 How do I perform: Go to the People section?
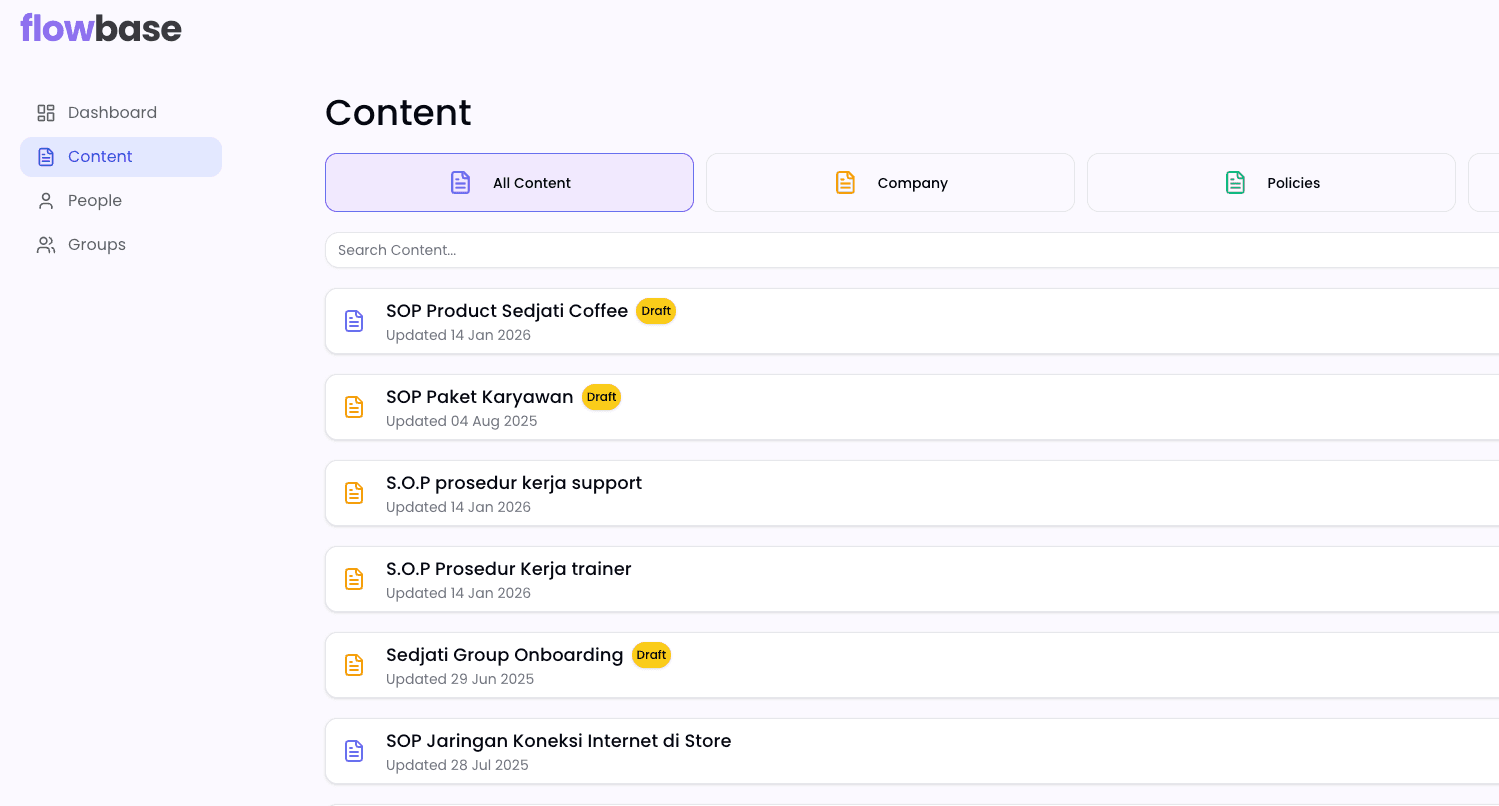(x=95, y=201)
